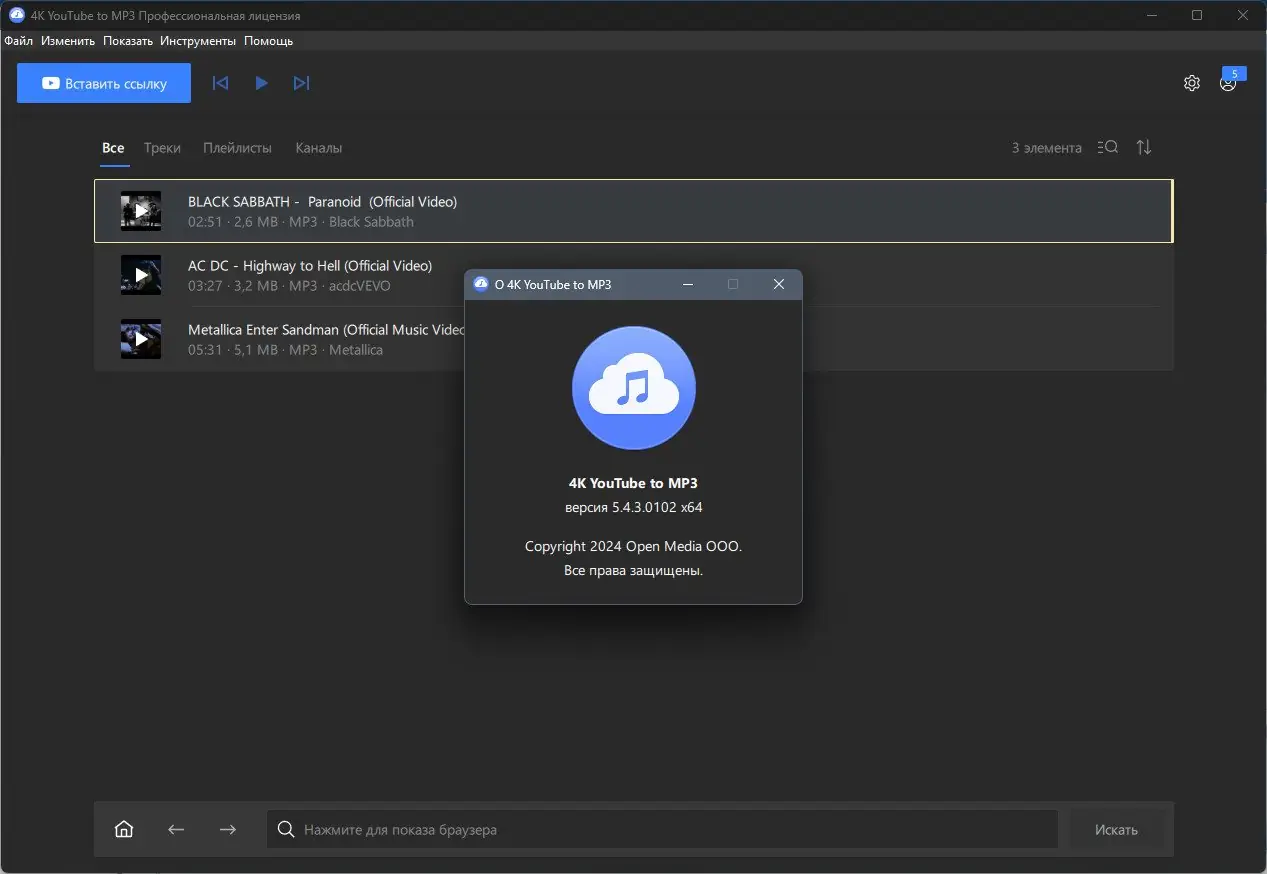Click the Искать button

(1116, 829)
